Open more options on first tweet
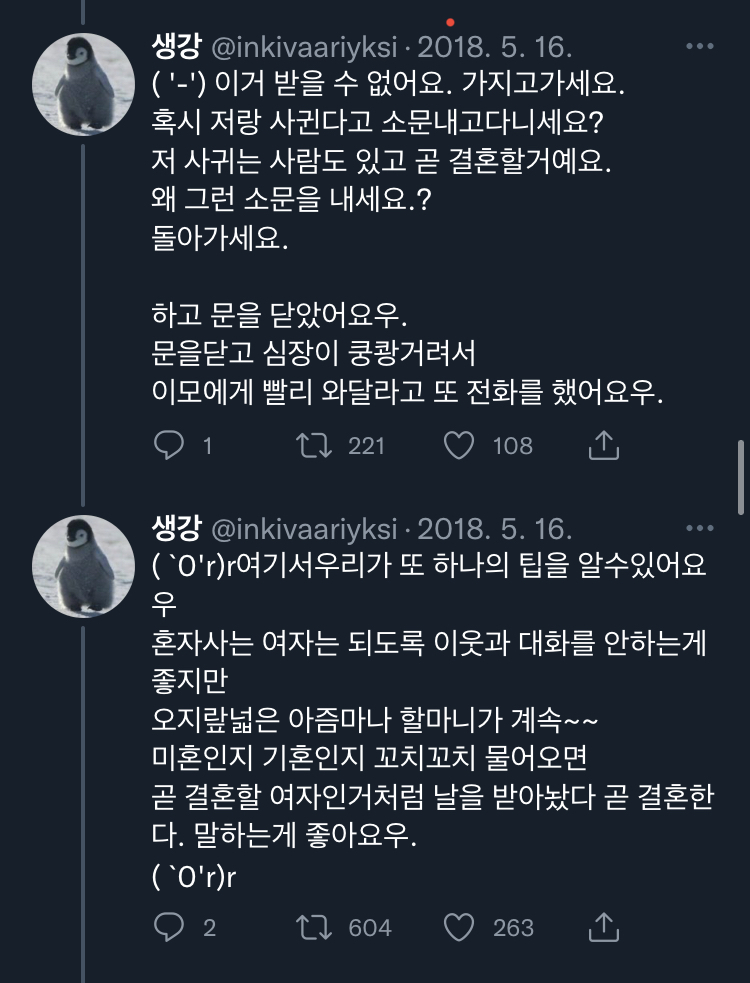750x983 pixels. click(x=699, y=47)
